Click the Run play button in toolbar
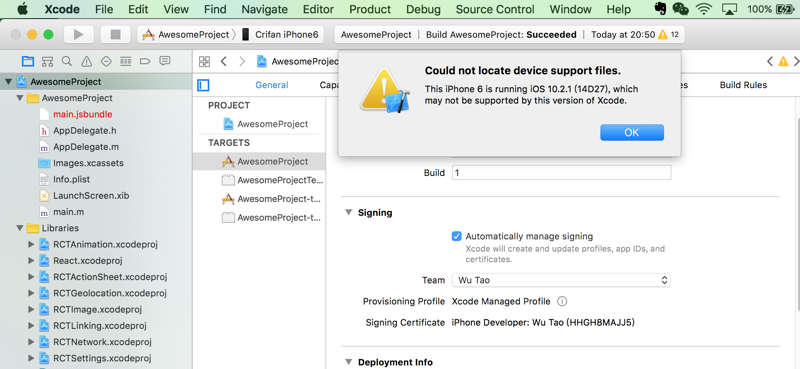 point(79,35)
